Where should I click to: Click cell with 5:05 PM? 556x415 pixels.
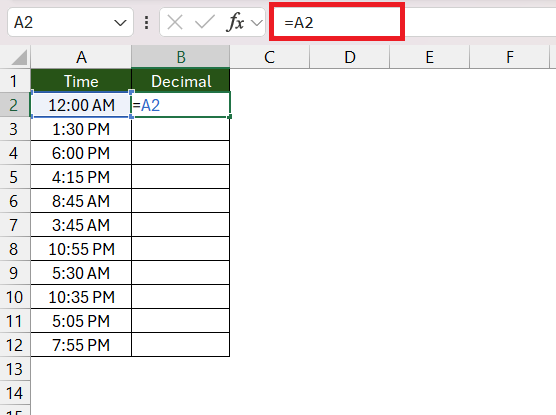(x=81, y=321)
